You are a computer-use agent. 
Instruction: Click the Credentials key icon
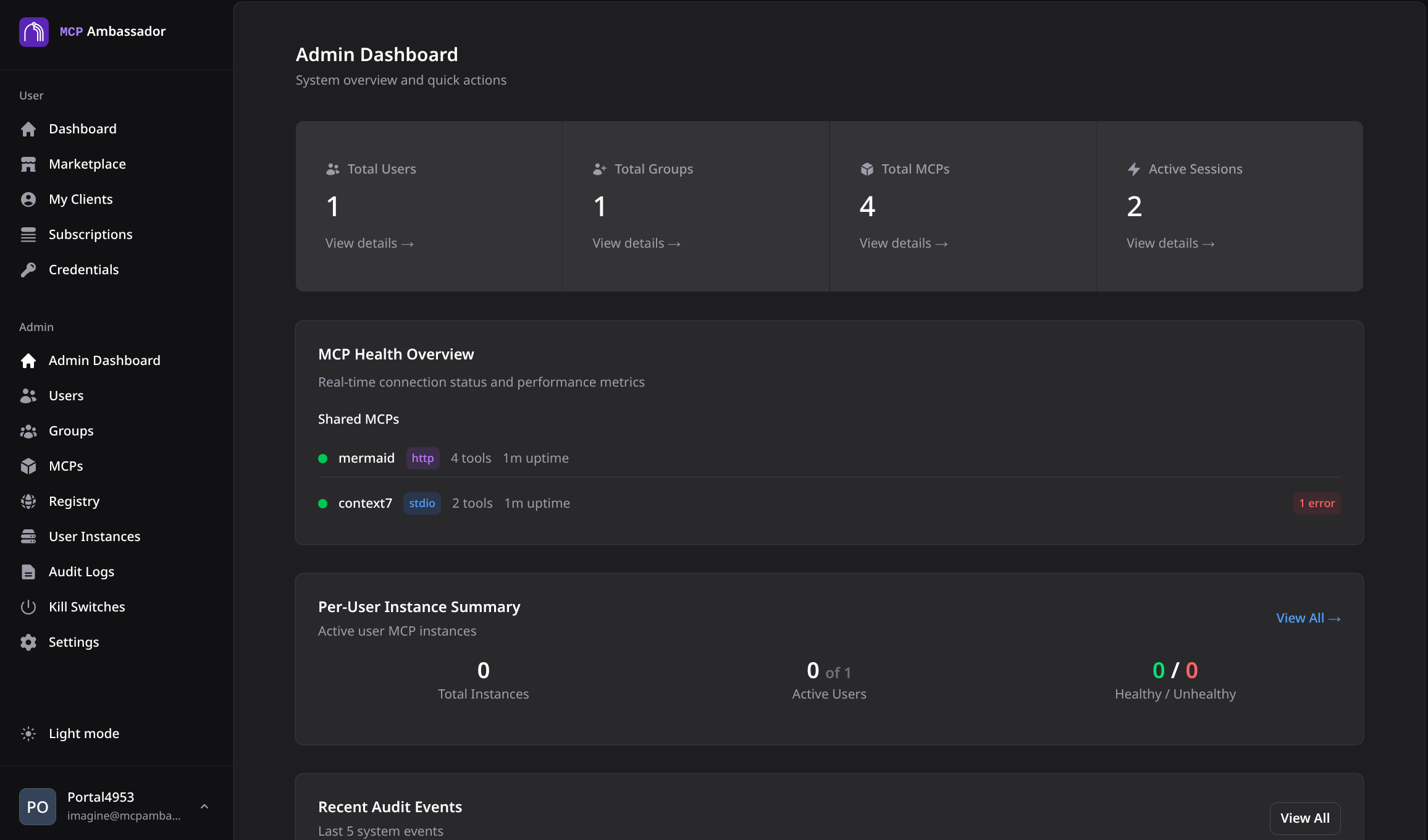pyautogui.click(x=28, y=270)
